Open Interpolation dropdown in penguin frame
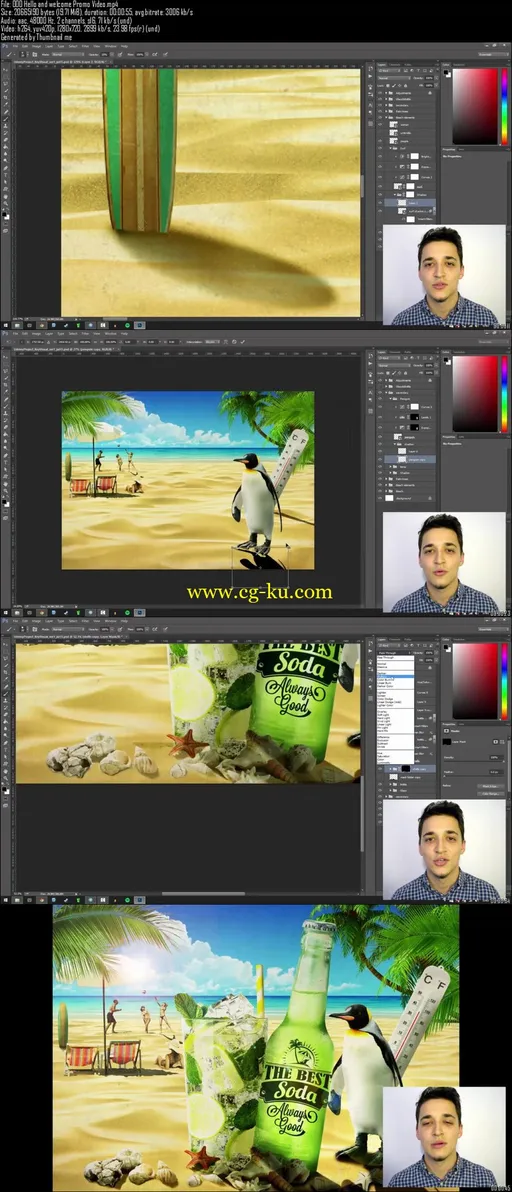The width and height of the screenshot is (512, 1192). pyautogui.click(x=213, y=341)
